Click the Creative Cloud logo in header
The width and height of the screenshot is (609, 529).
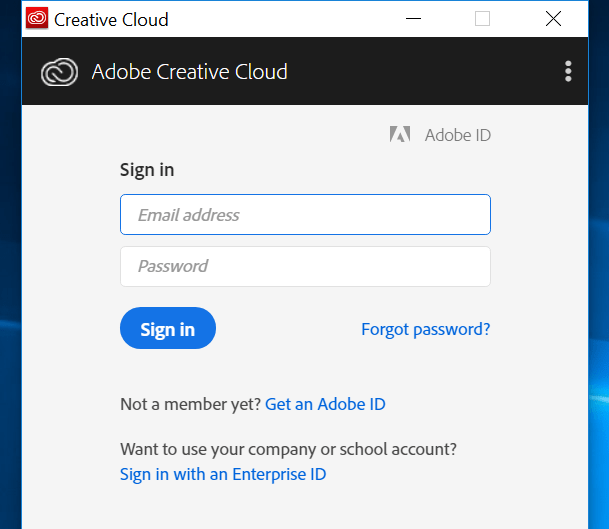[59, 72]
